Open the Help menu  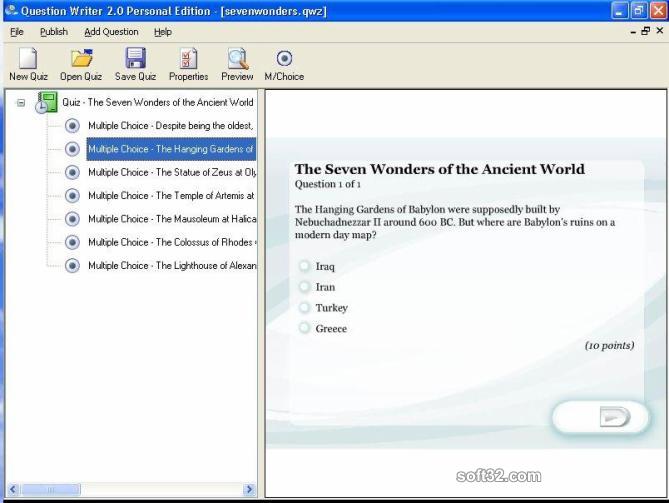[x=163, y=32]
